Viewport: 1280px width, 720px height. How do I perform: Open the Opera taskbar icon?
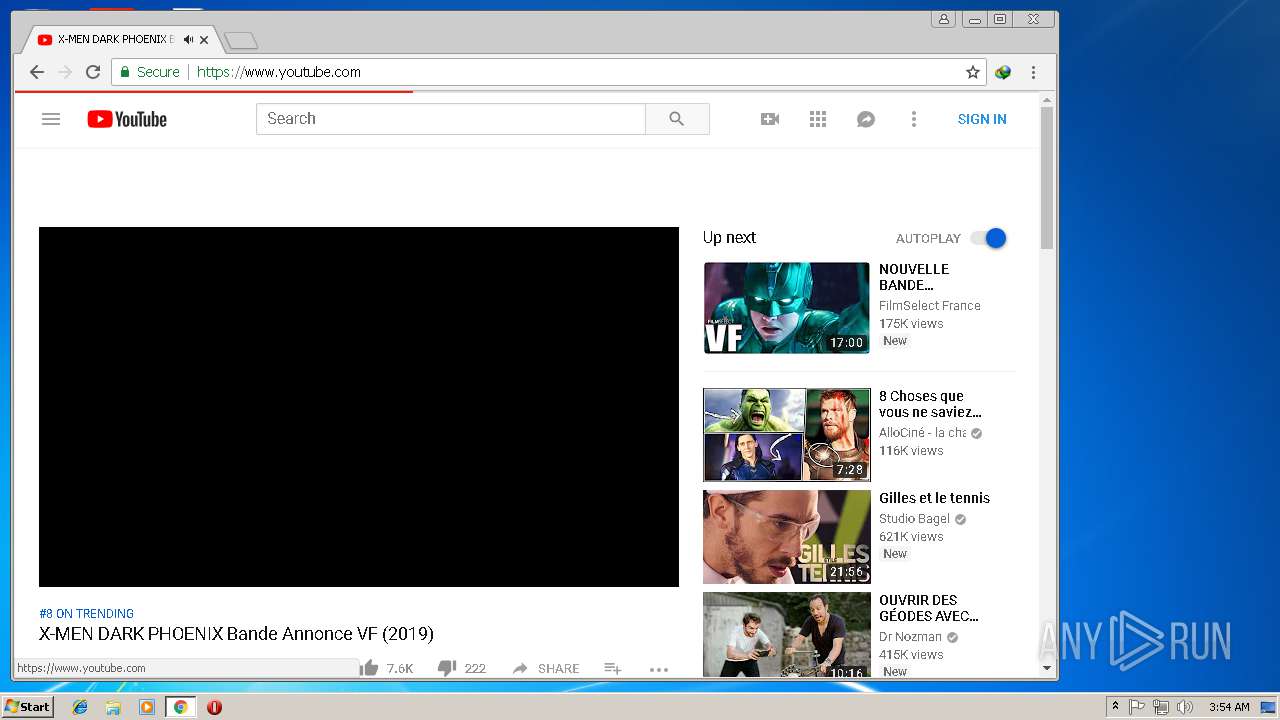tap(214, 707)
